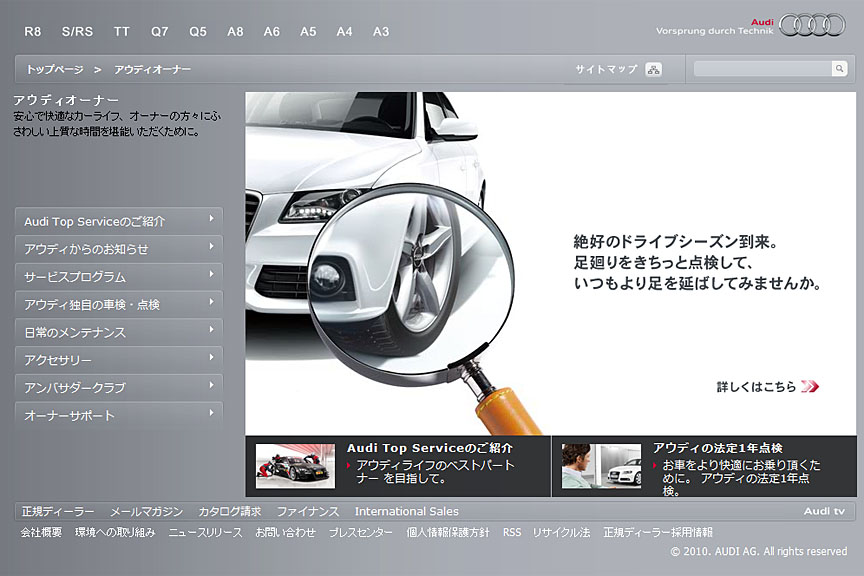The image size is (864, 576).
Task: Expand Audi Top Serviceのご紹介 arrow
Action: [211, 219]
